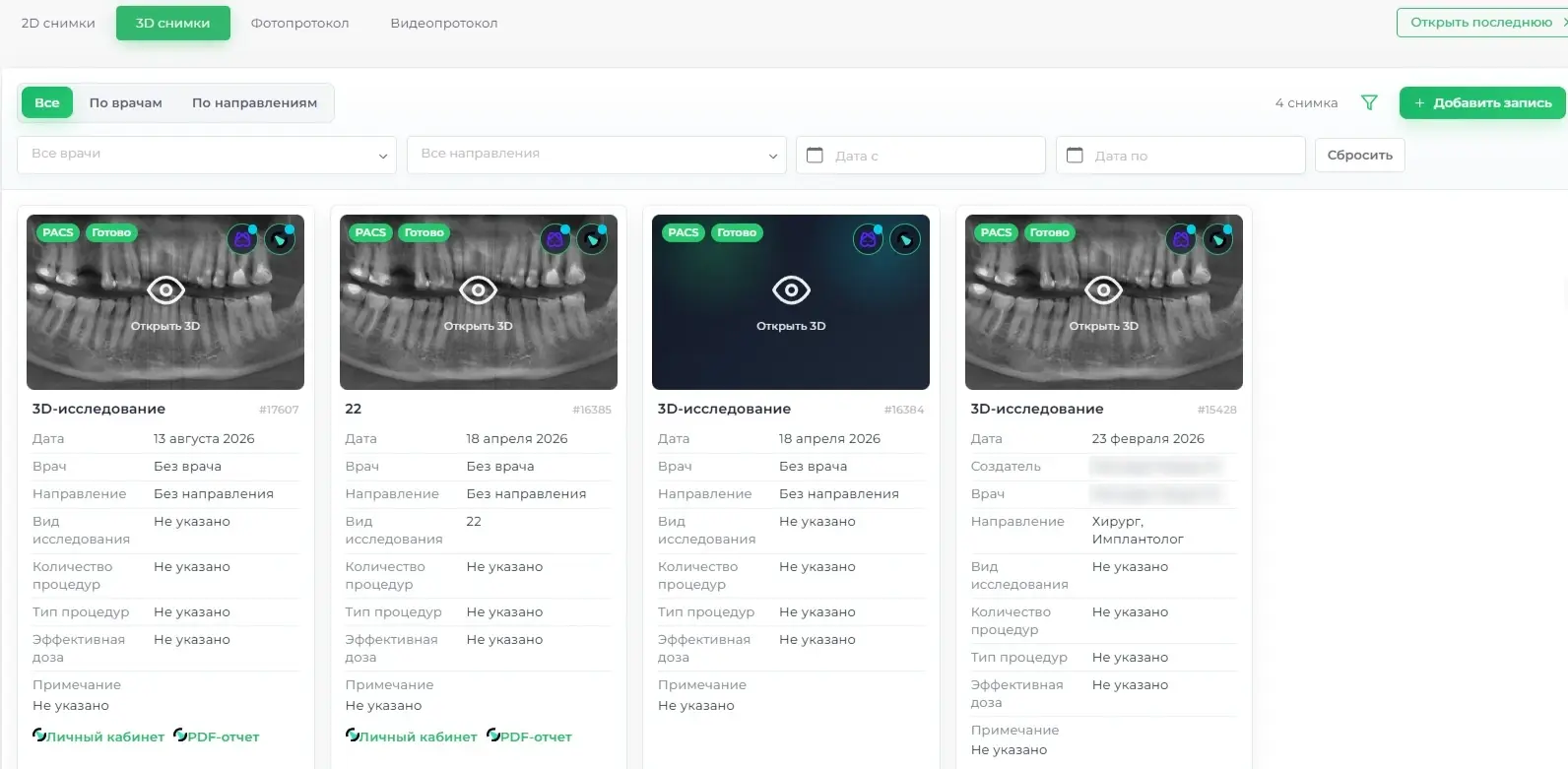This screenshot has height=769, width=1568.
Task: Click the Добавить запись button
Action: coord(1482,102)
